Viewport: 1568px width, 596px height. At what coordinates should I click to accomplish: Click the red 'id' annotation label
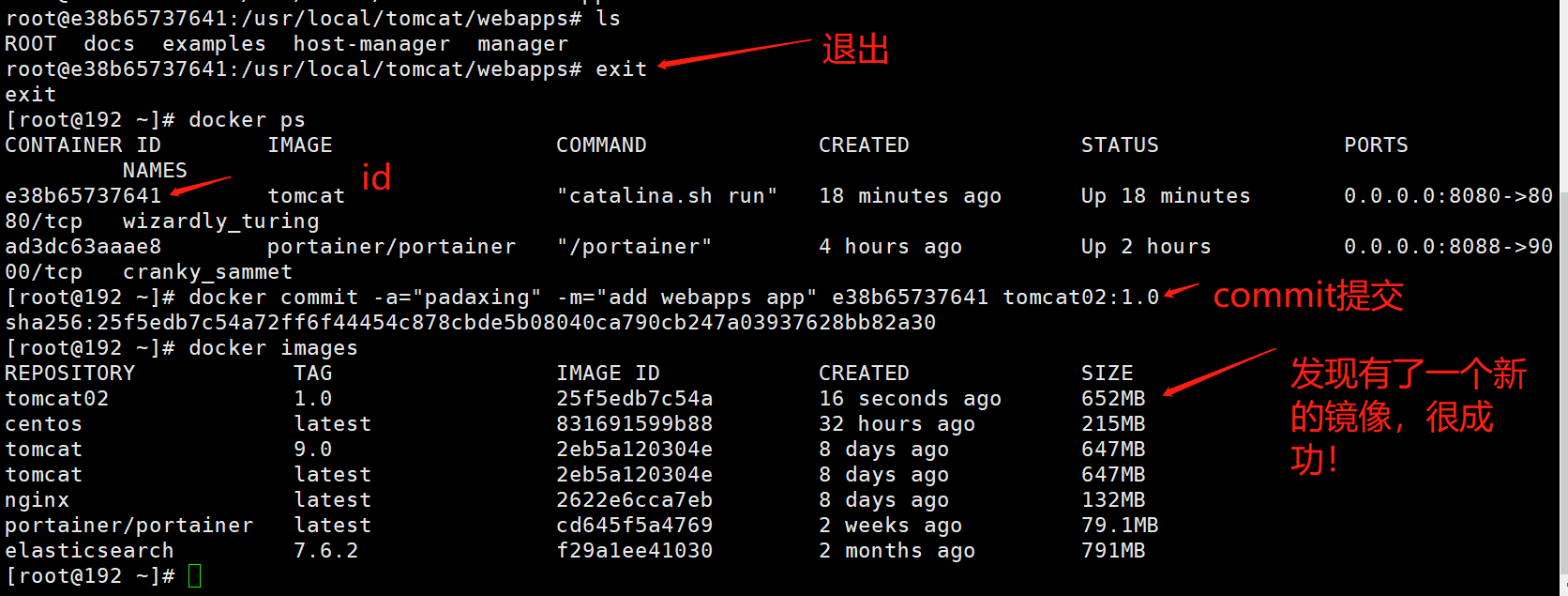[376, 177]
